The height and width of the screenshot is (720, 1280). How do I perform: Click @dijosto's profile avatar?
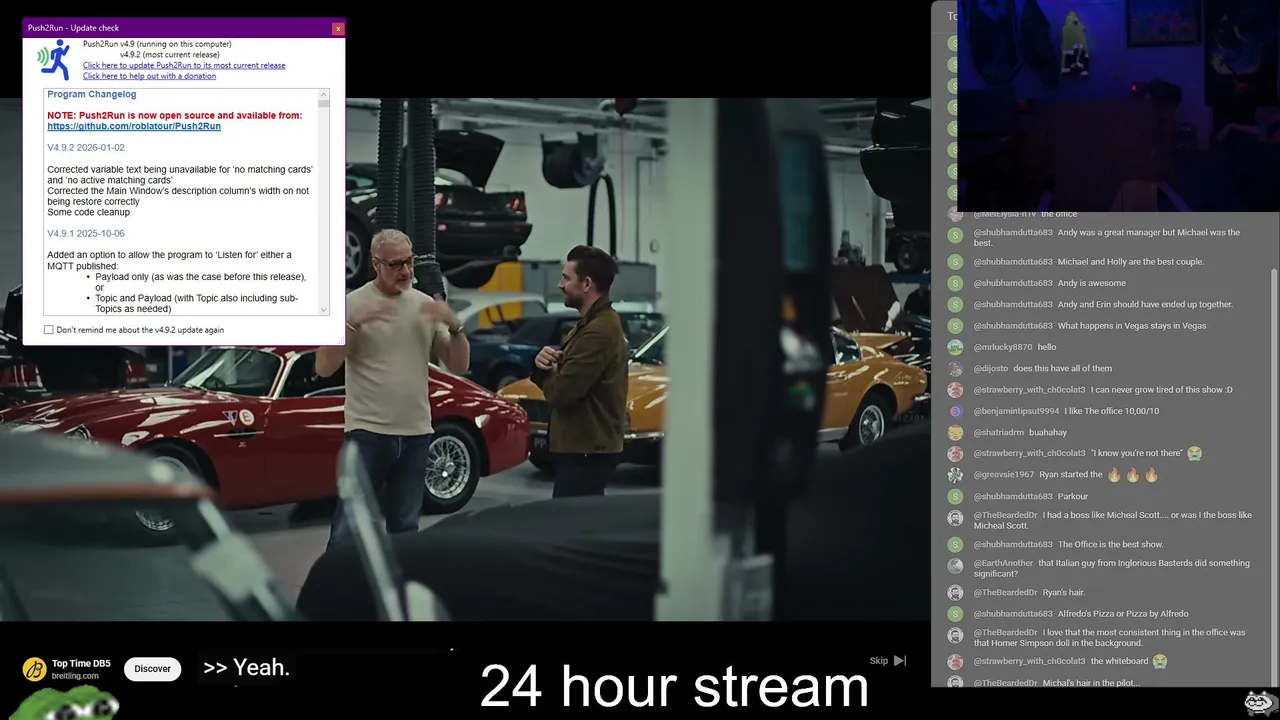955,369
